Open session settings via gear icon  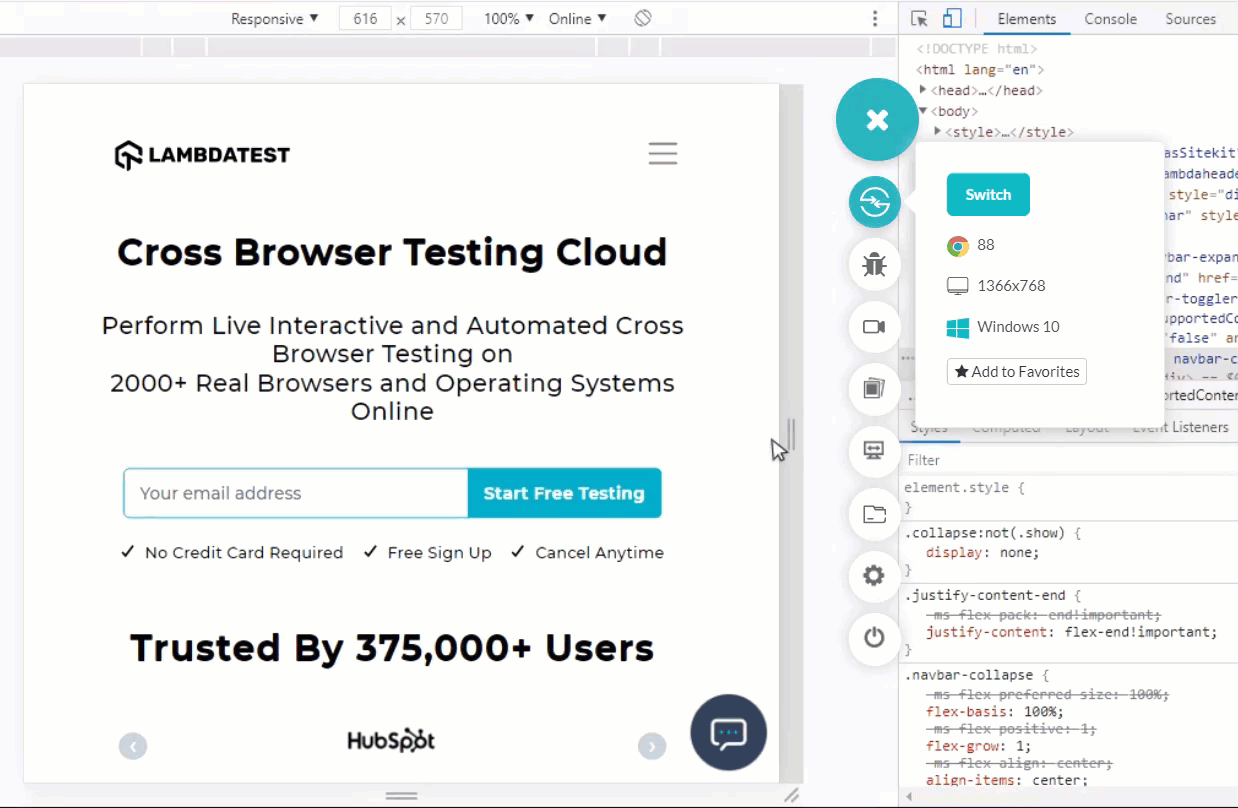pyautogui.click(x=874, y=575)
